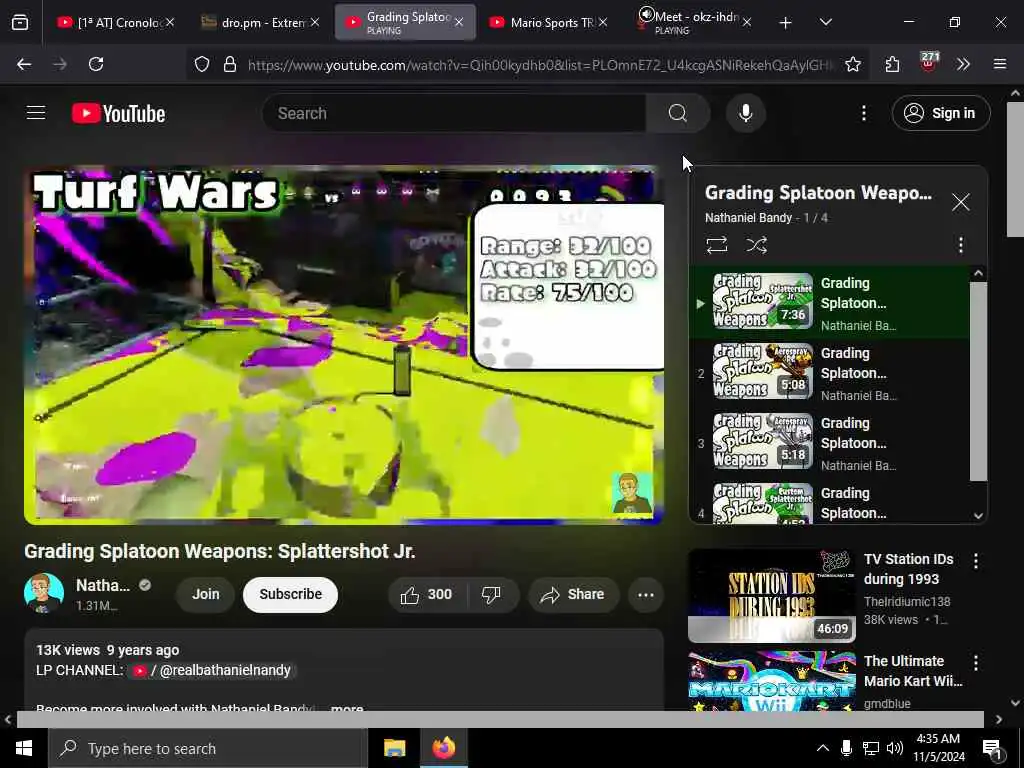The width and height of the screenshot is (1024, 768).
Task: Open a new browser tab
Action: pyautogui.click(x=785, y=23)
